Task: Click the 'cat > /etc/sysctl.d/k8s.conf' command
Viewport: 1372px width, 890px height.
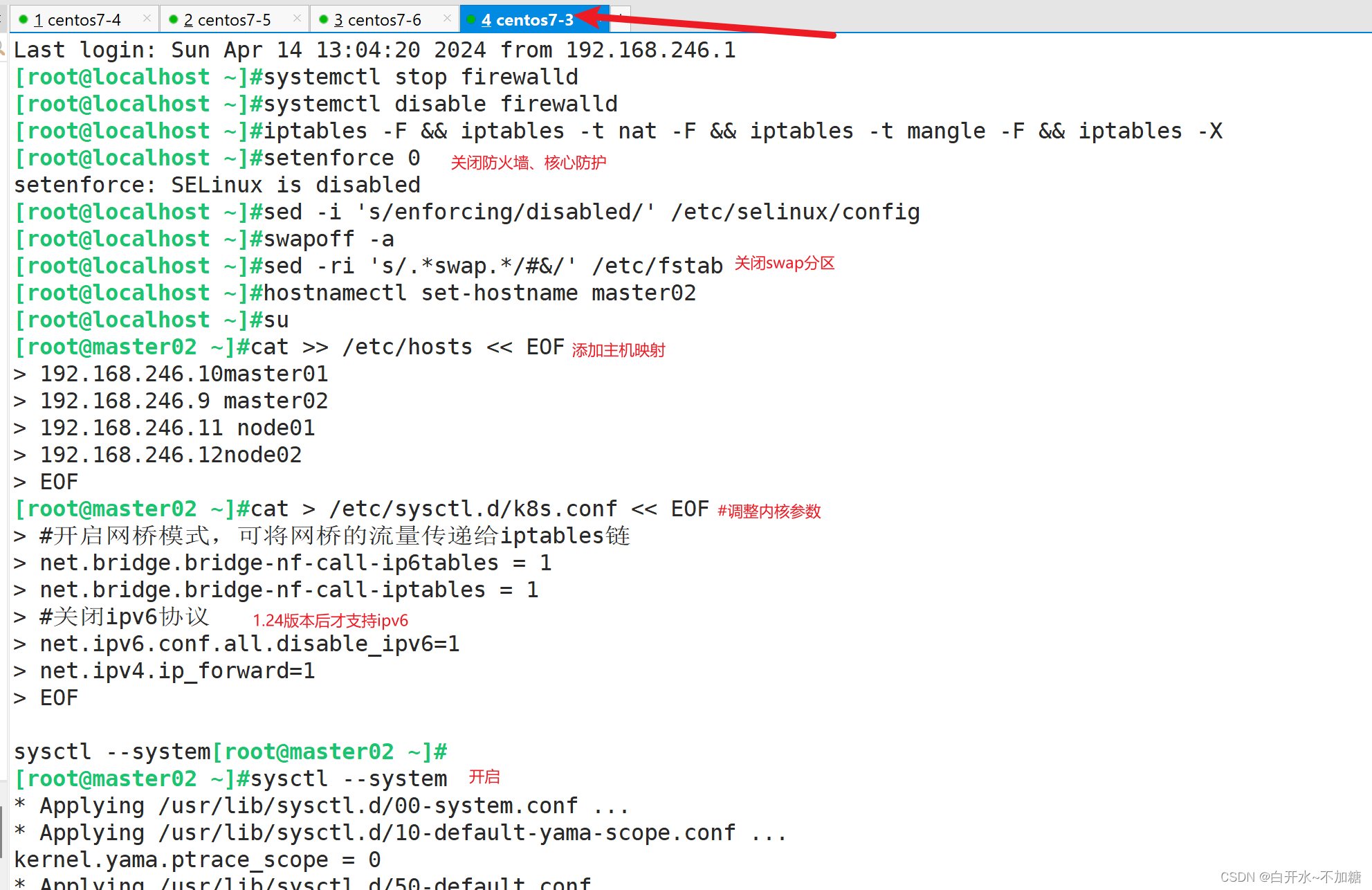Action: coord(362,509)
